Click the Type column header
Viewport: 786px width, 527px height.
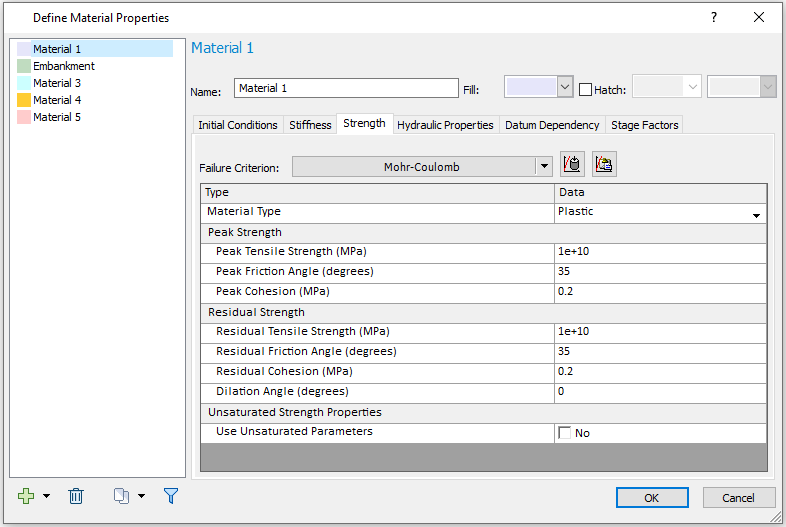click(377, 193)
